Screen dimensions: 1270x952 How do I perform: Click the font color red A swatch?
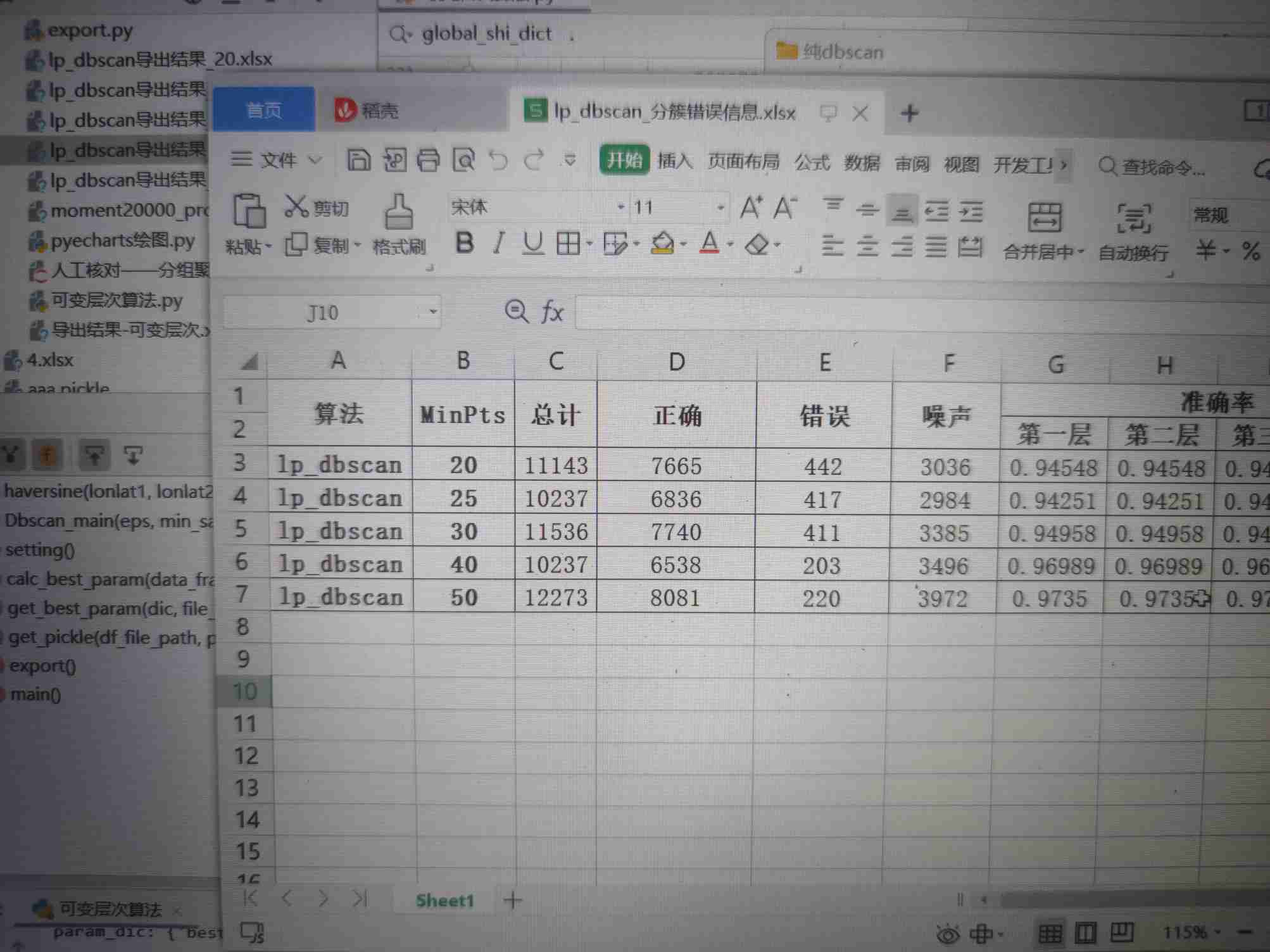tap(709, 243)
